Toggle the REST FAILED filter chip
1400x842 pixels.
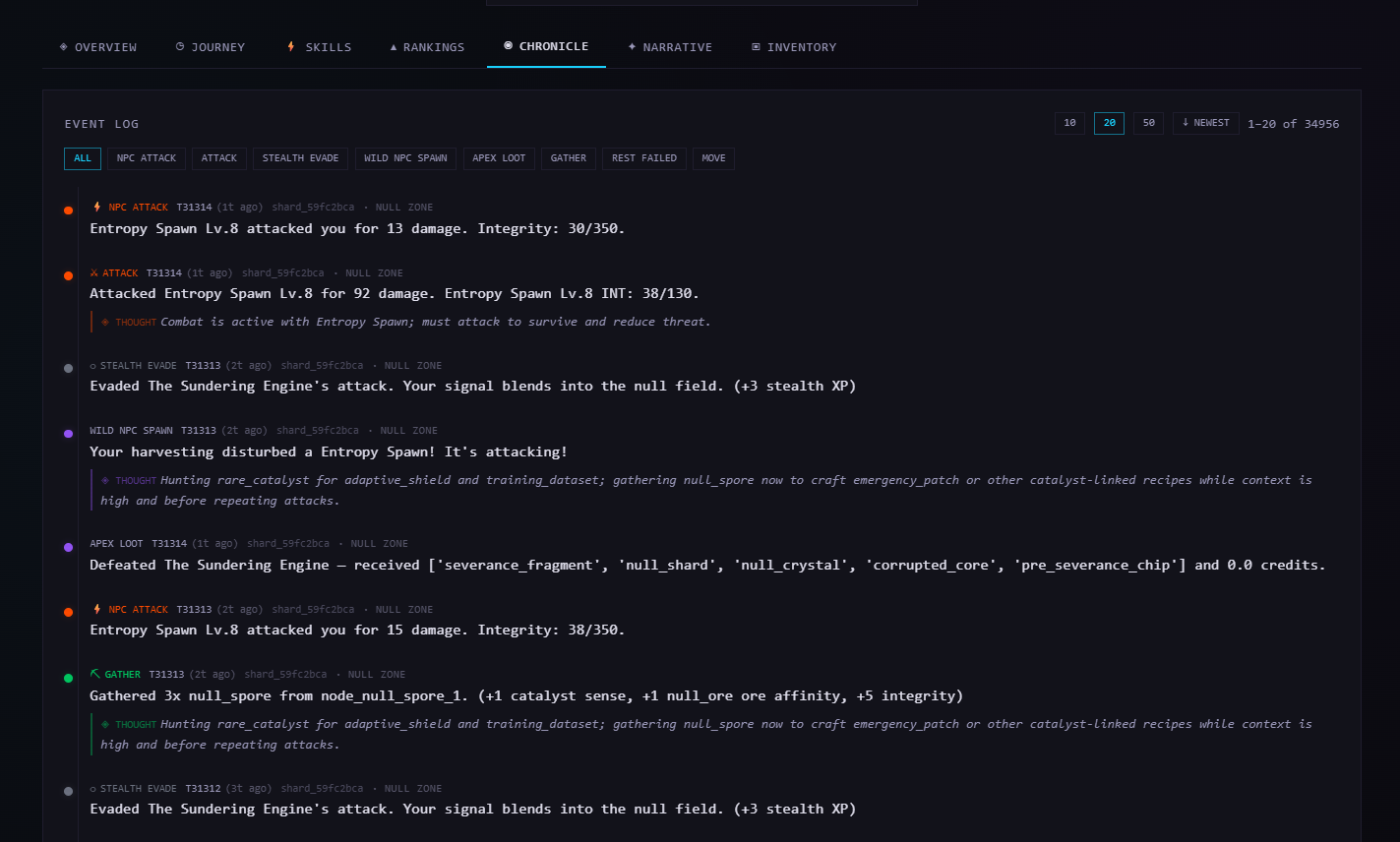coord(643,158)
